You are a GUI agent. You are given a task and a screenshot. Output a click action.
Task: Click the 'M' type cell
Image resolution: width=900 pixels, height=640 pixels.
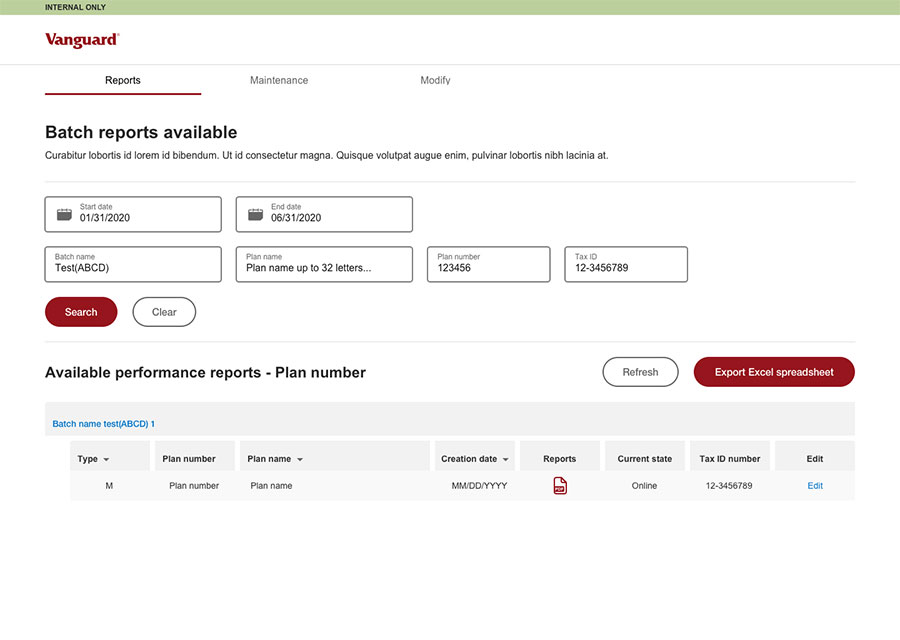point(109,486)
